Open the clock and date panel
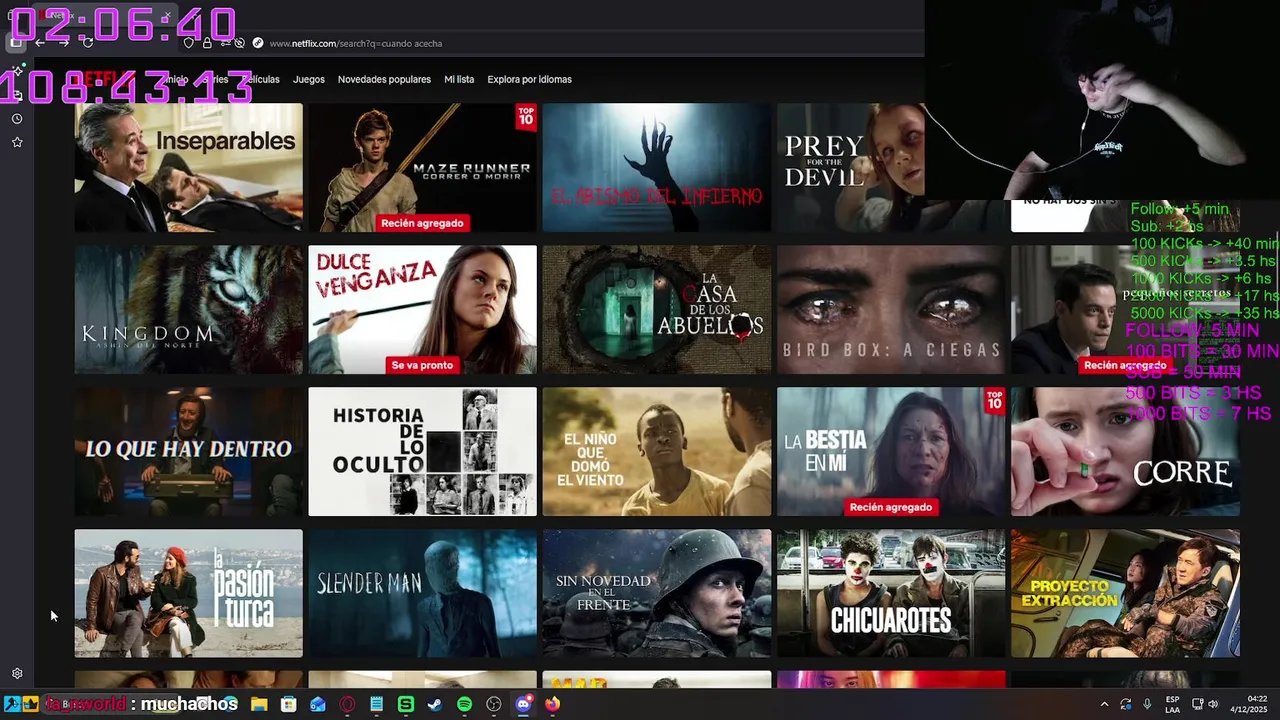 pyautogui.click(x=1250, y=704)
